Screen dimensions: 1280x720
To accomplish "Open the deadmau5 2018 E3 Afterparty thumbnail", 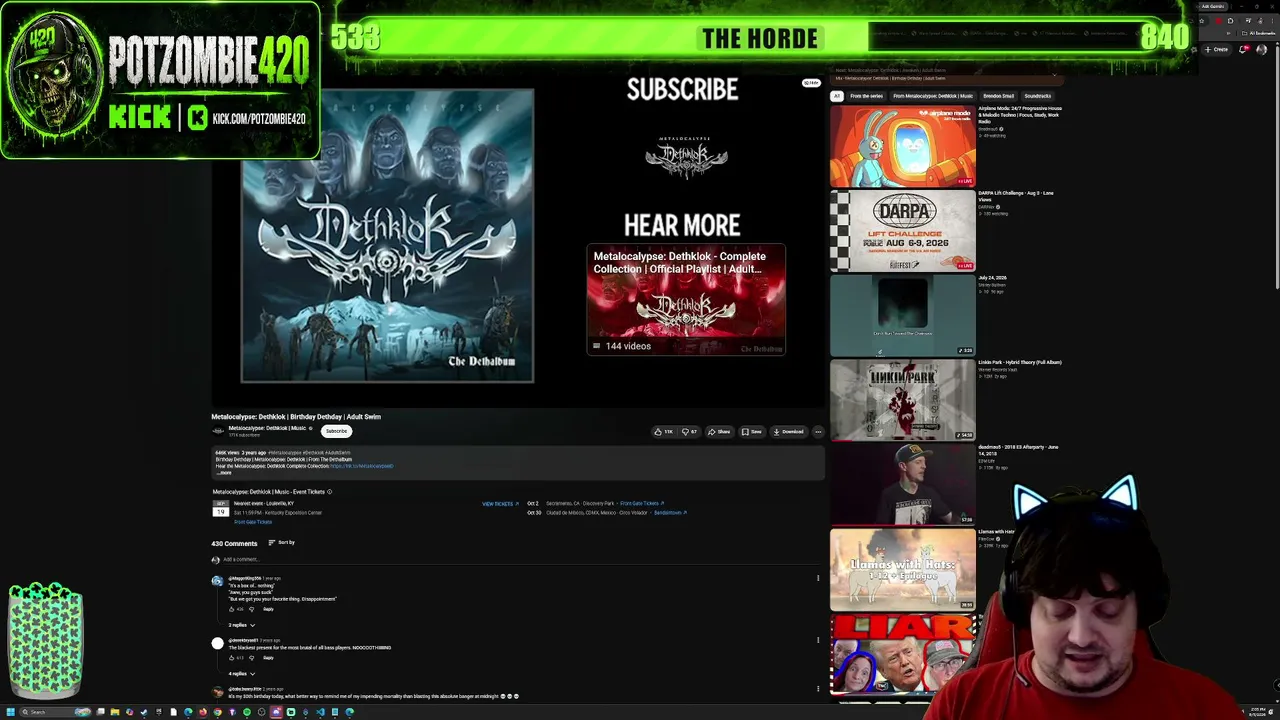I will (x=902, y=484).
